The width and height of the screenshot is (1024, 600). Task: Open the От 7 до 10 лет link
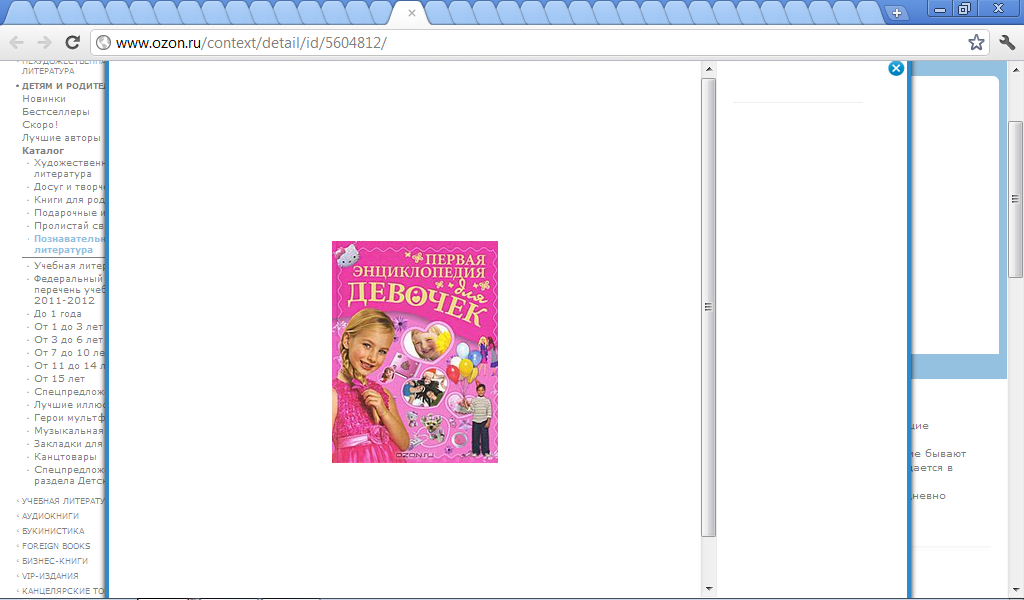[69, 353]
